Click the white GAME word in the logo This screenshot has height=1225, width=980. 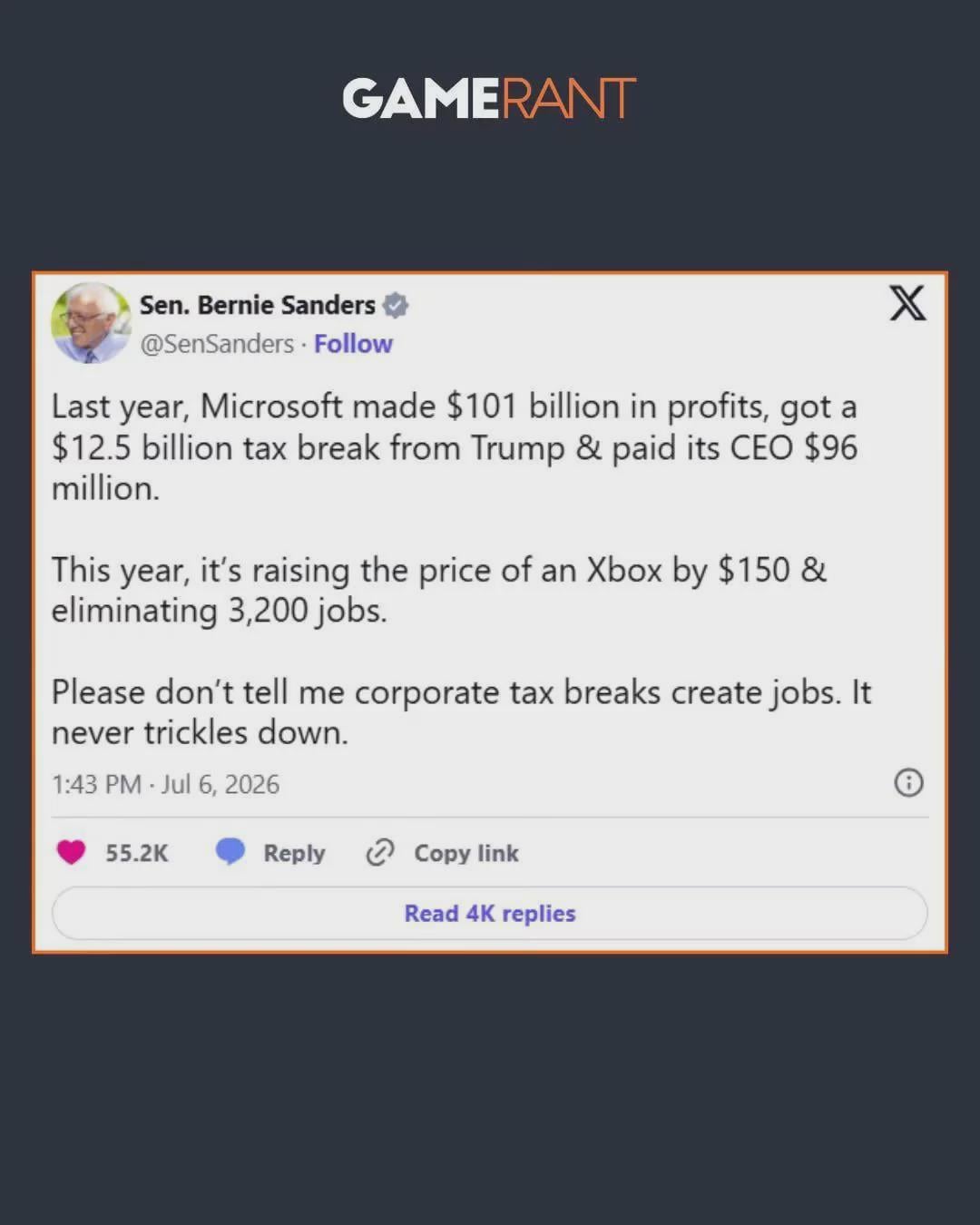point(421,98)
